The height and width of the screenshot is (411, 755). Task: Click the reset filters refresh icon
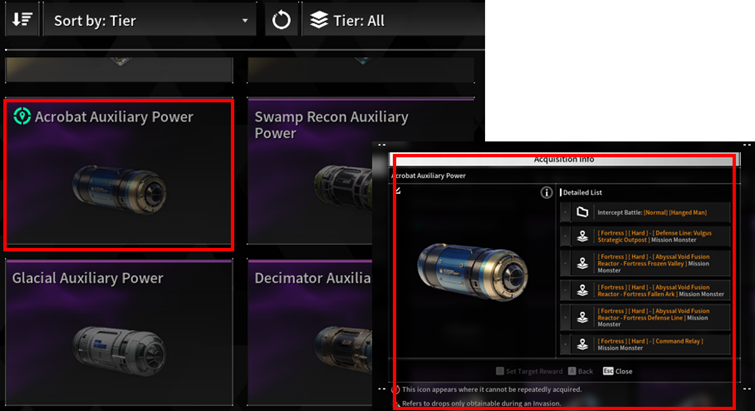point(281,20)
